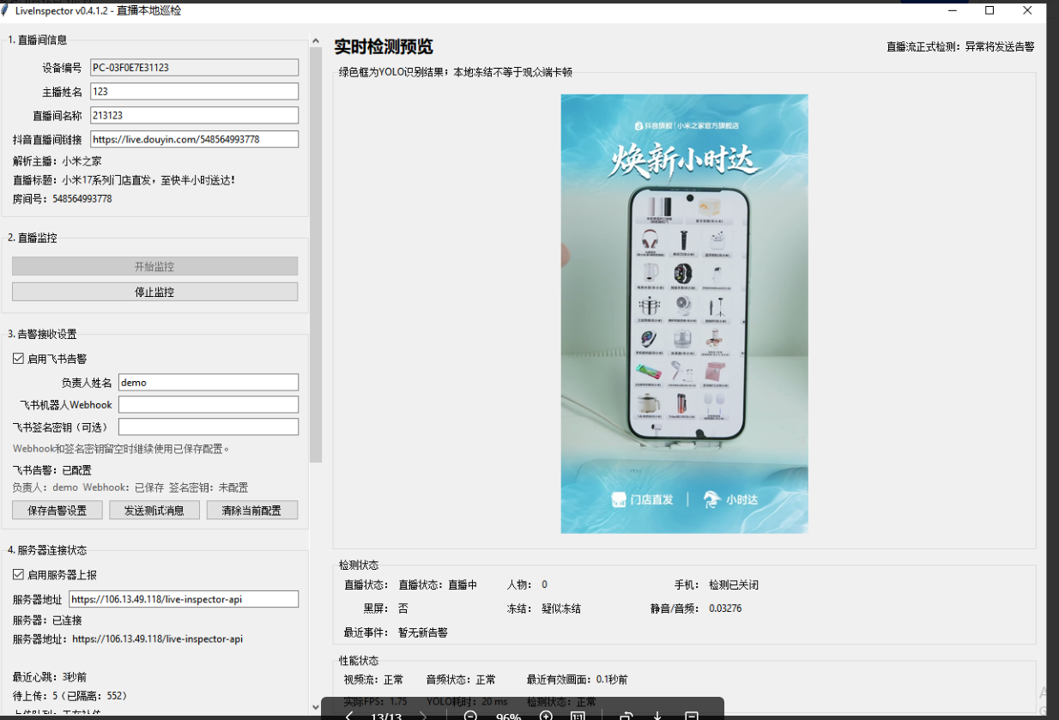Click the 直播流正式检测 notice text

pos(960,47)
